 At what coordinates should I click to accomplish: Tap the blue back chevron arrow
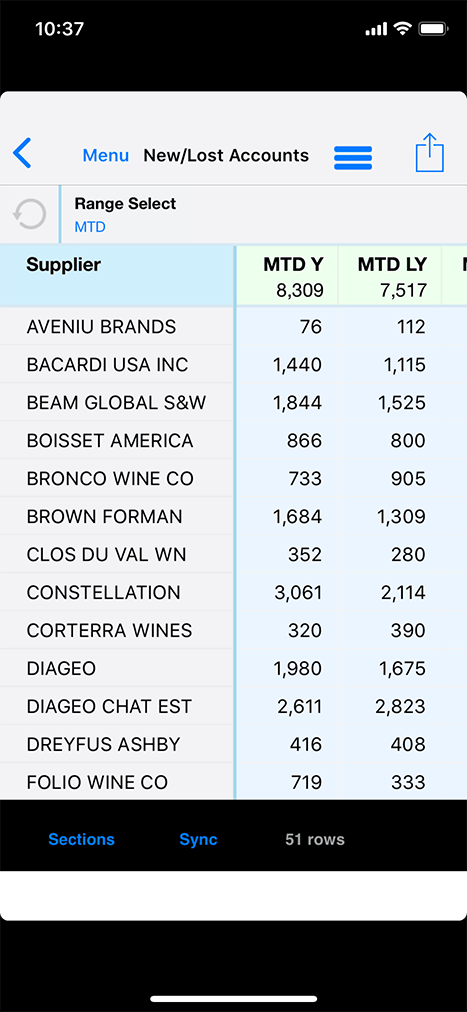tap(22, 154)
